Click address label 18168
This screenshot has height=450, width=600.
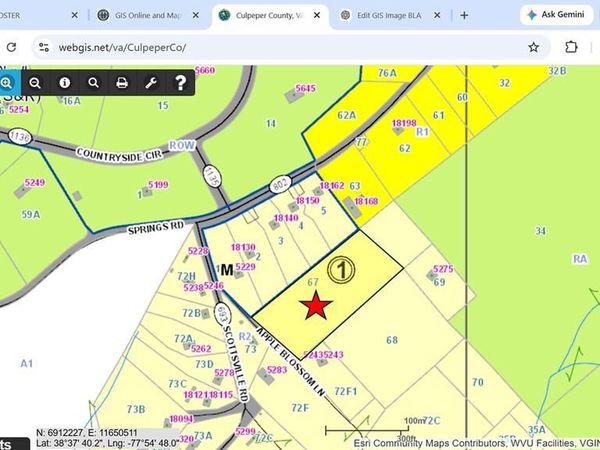(x=366, y=201)
